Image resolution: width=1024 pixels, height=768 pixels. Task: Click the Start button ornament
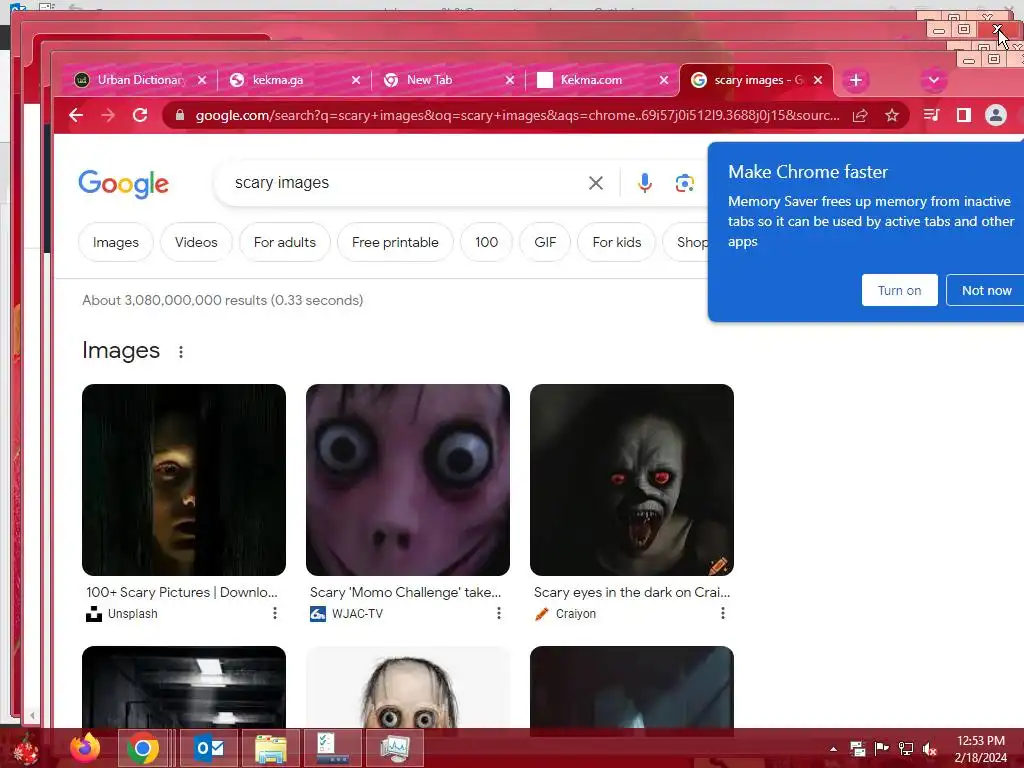pos(25,750)
